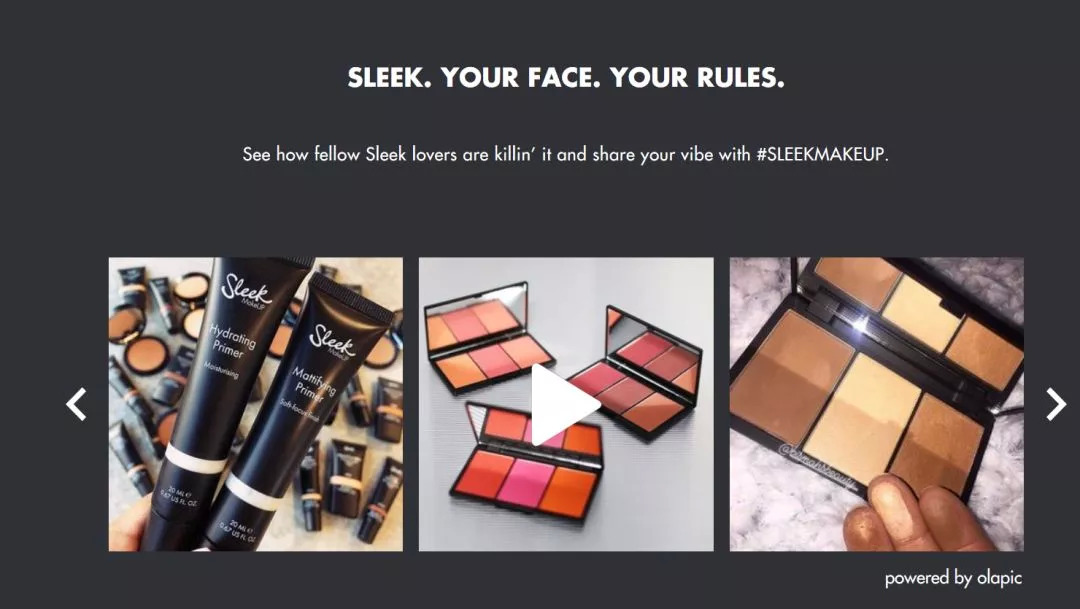The image size is (1080, 609).
Task: Open the contour palette photo
Action: (877, 404)
